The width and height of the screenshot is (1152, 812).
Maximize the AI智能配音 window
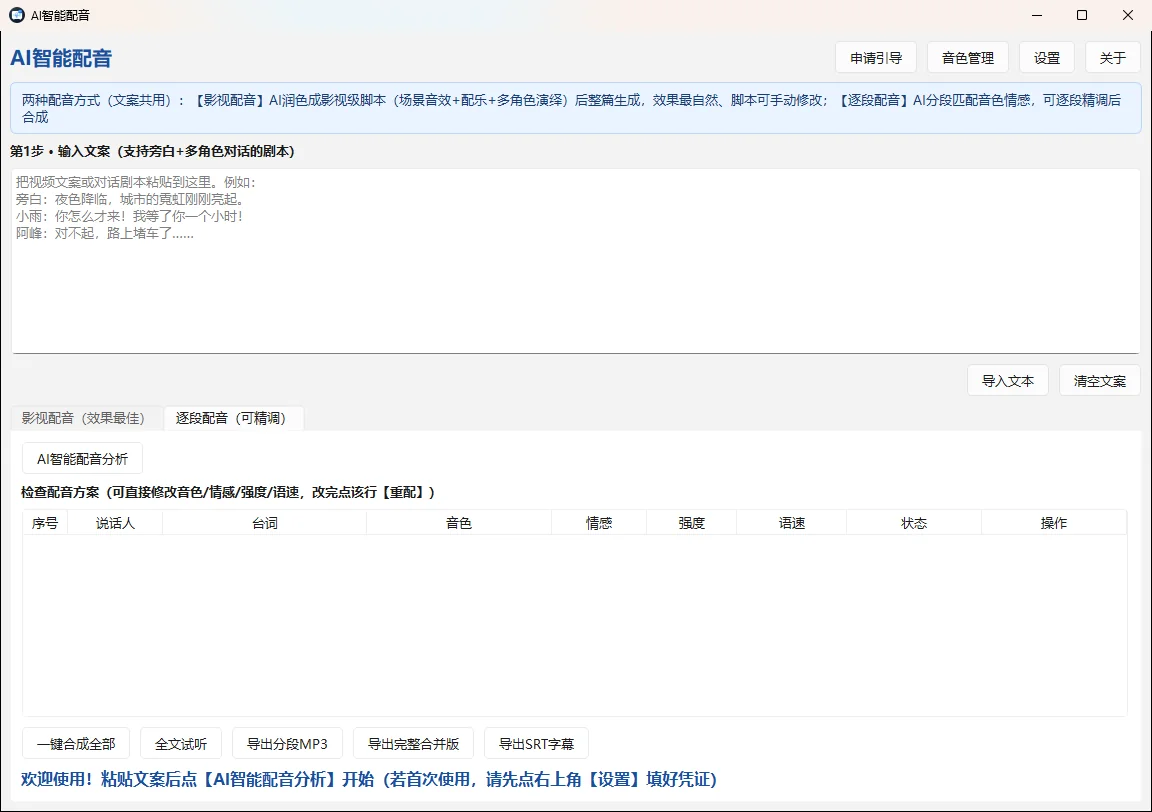point(1081,15)
